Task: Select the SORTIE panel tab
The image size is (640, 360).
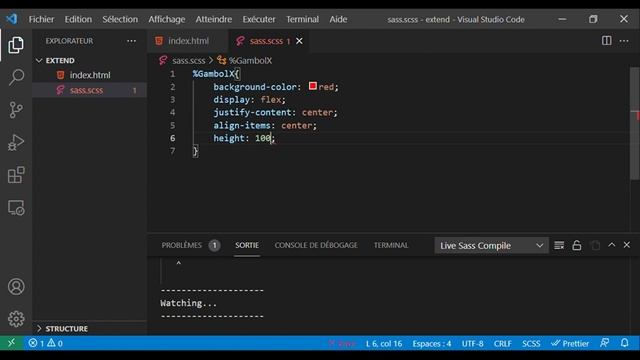Action: 247,245
